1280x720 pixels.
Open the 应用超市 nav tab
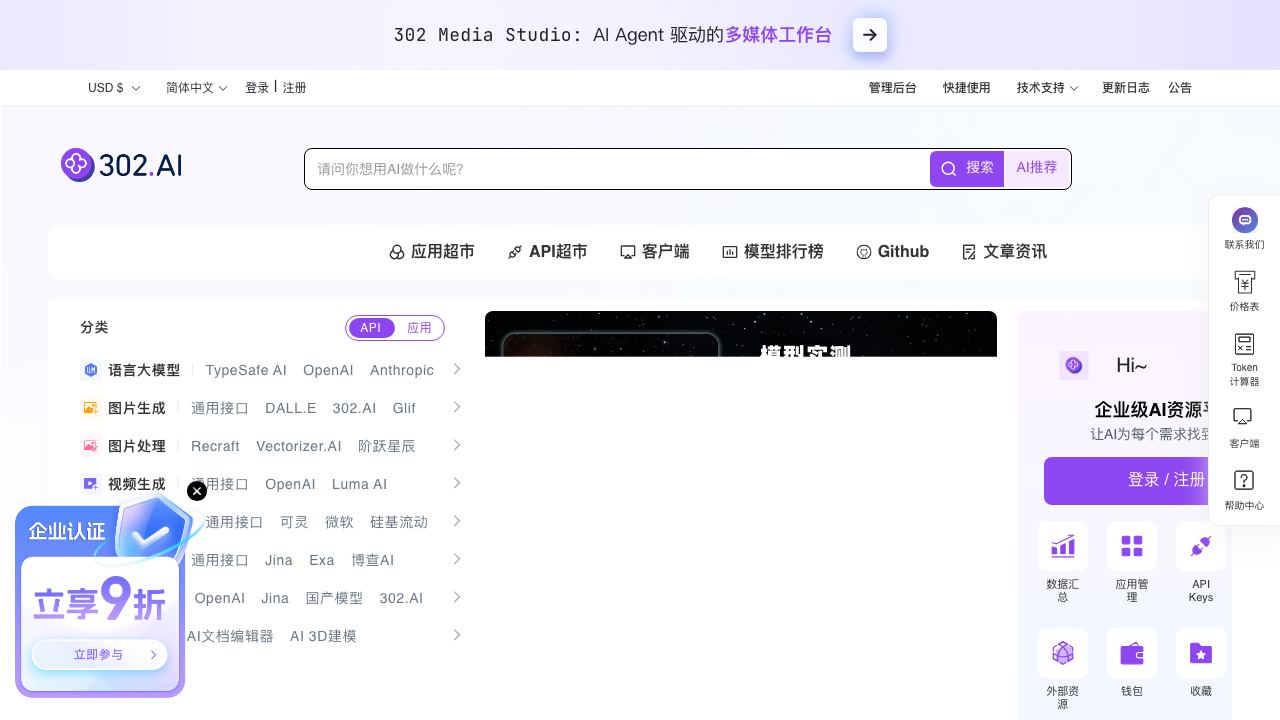[x=432, y=252]
